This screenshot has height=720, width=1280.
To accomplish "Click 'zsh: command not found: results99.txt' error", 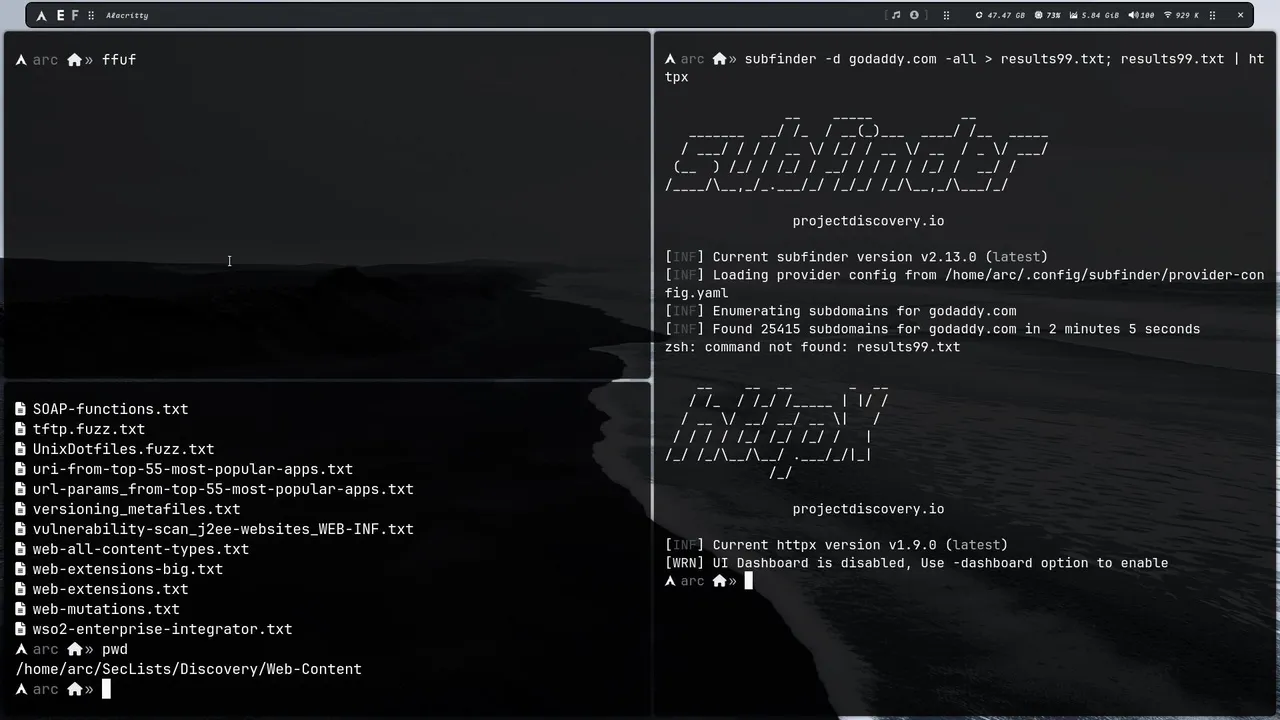I will point(812,347).
